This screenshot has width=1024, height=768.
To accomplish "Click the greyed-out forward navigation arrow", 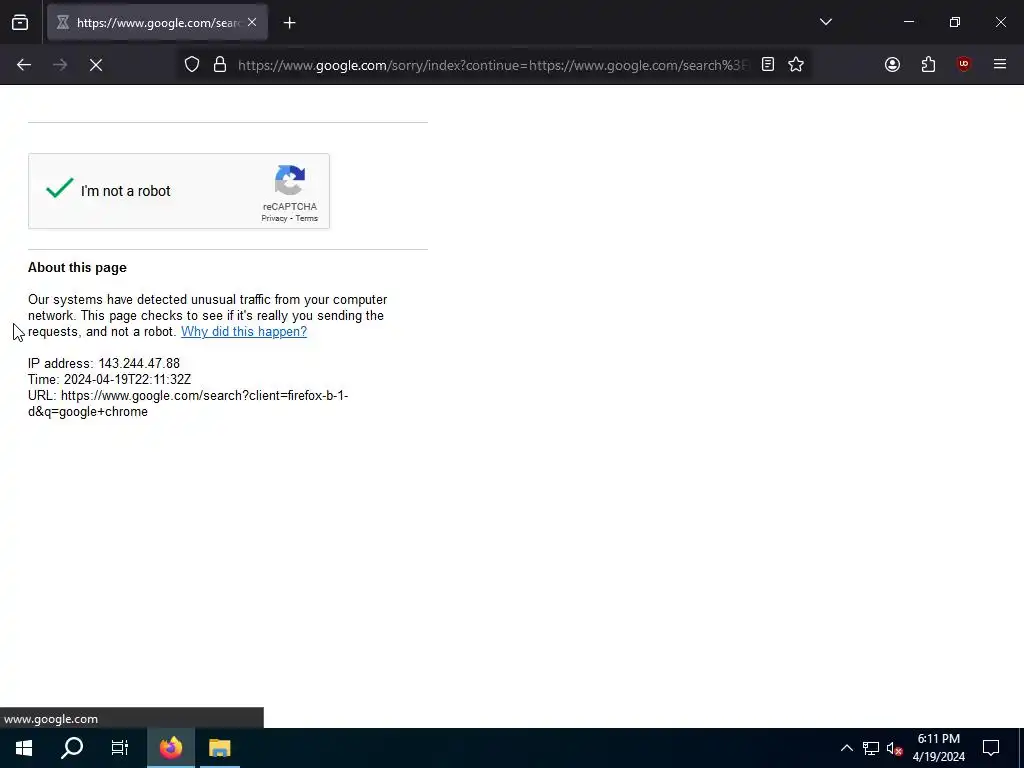I will click(60, 65).
